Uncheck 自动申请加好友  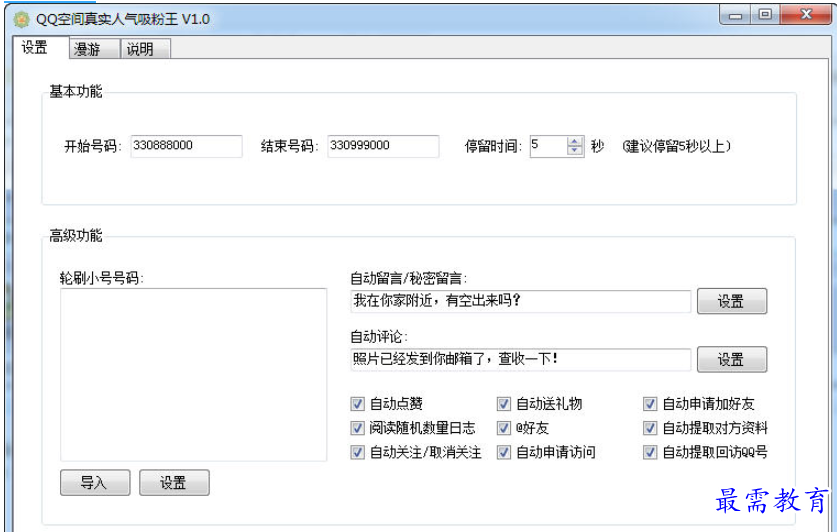point(650,404)
